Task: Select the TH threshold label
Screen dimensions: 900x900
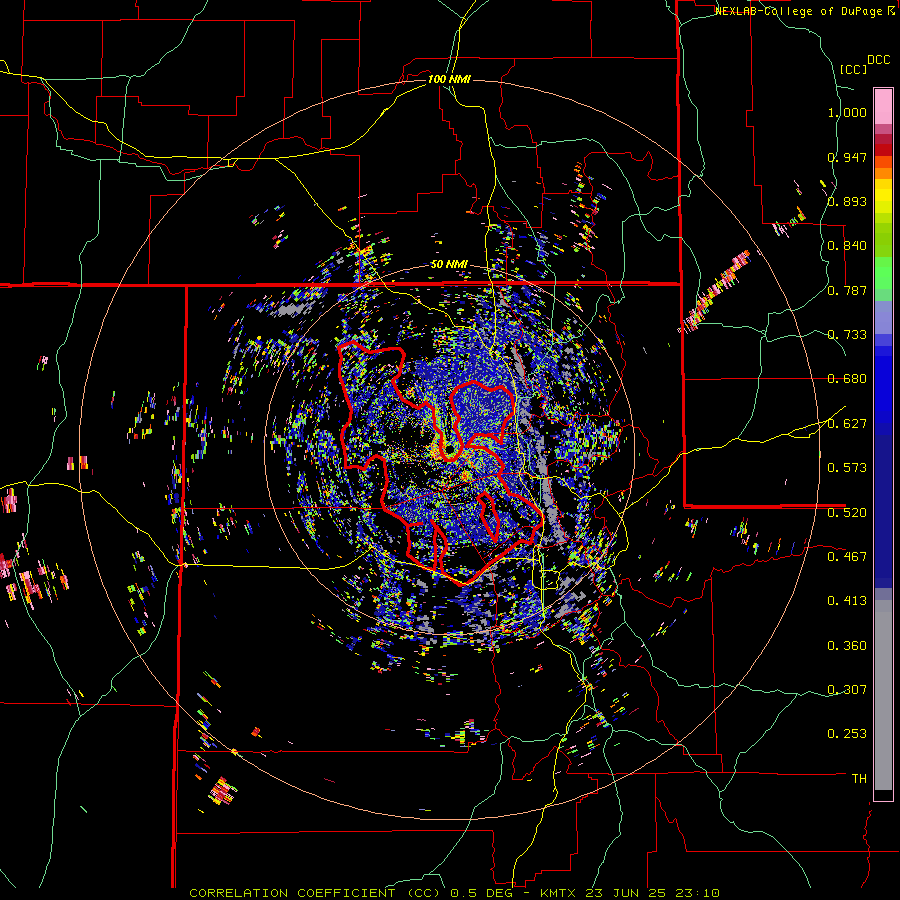Action: pos(859,779)
